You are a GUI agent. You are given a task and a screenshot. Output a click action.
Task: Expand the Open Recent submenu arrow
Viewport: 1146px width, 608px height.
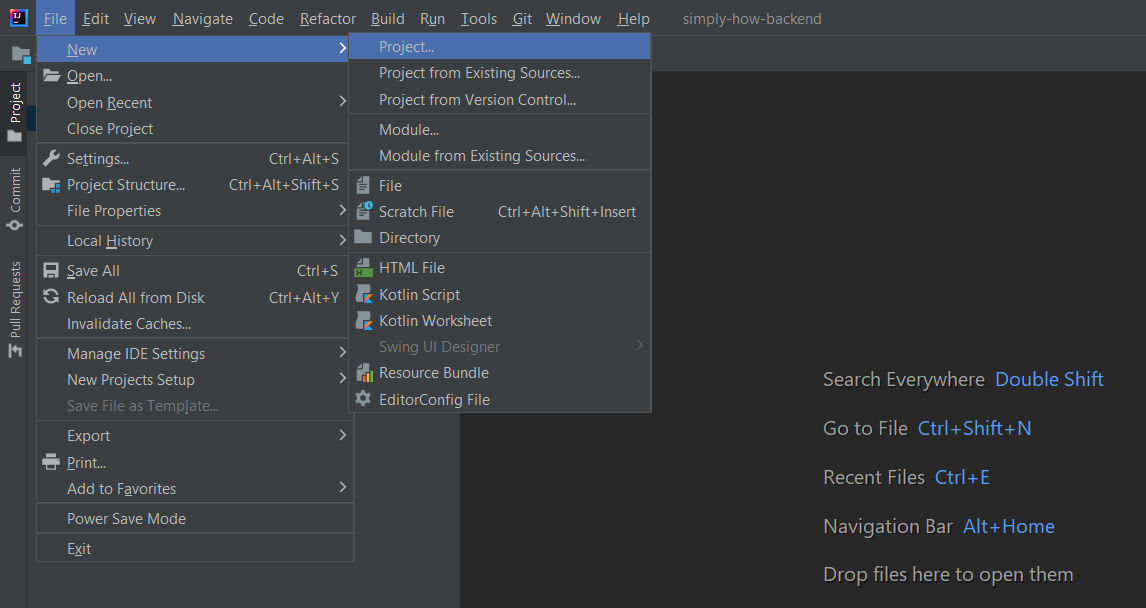pos(342,101)
